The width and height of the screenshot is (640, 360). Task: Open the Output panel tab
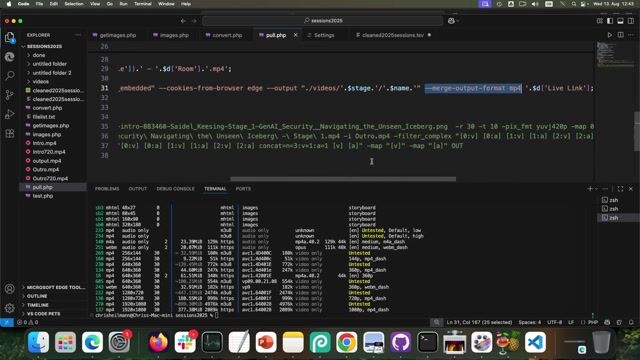coord(138,189)
